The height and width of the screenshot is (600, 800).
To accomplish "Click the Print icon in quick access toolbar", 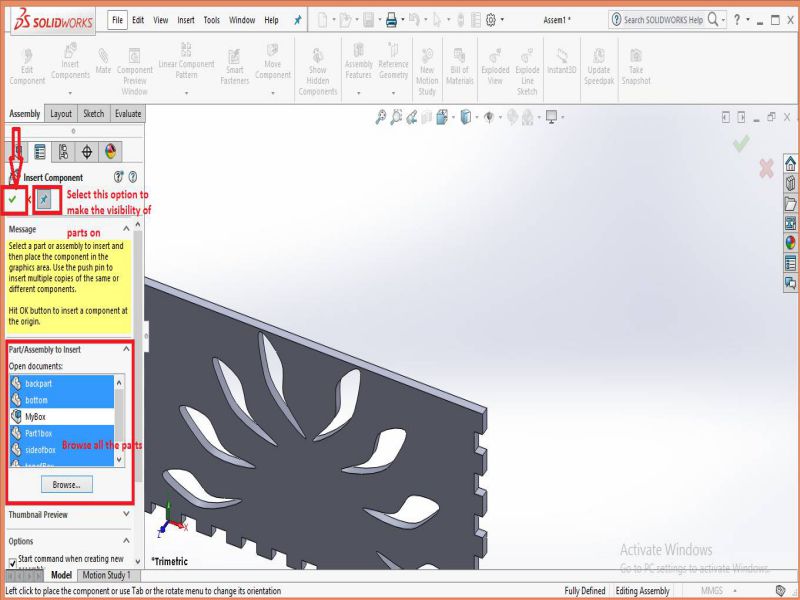I will click(391, 20).
